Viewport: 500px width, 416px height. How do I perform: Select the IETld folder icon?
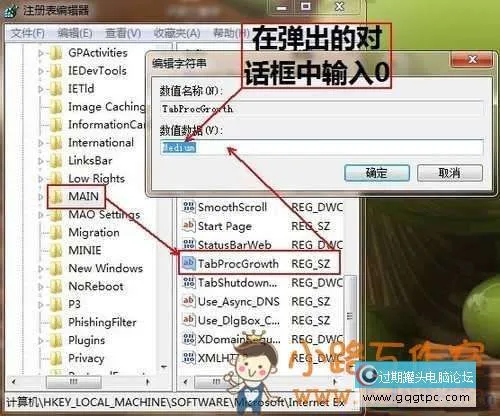56,89
